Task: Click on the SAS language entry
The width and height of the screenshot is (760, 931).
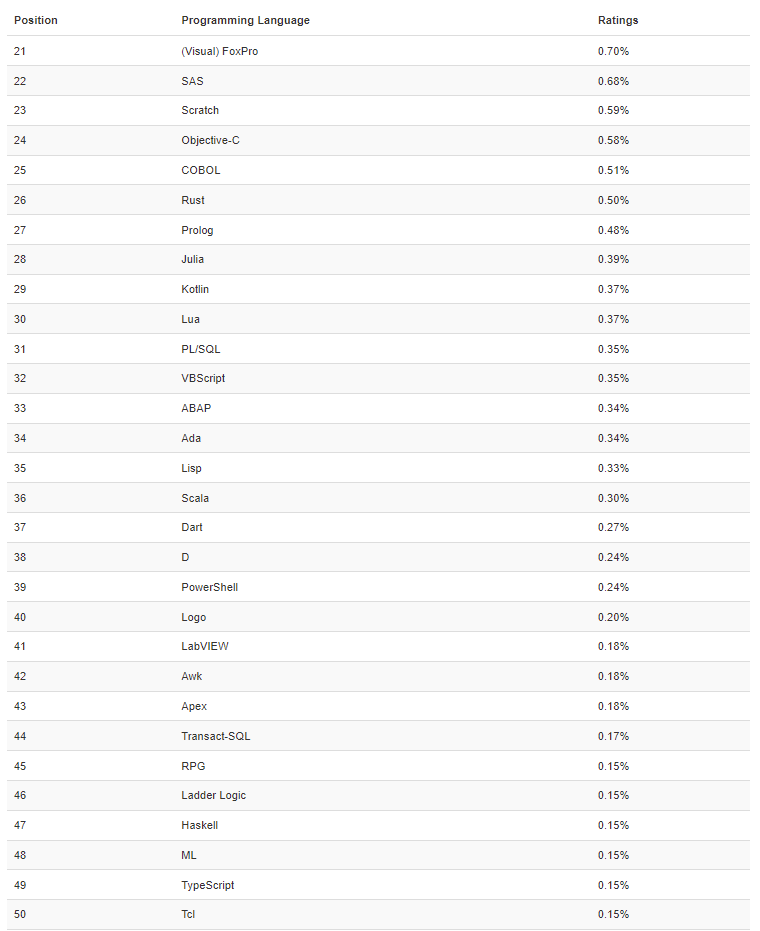Action: pyautogui.click(x=192, y=81)
